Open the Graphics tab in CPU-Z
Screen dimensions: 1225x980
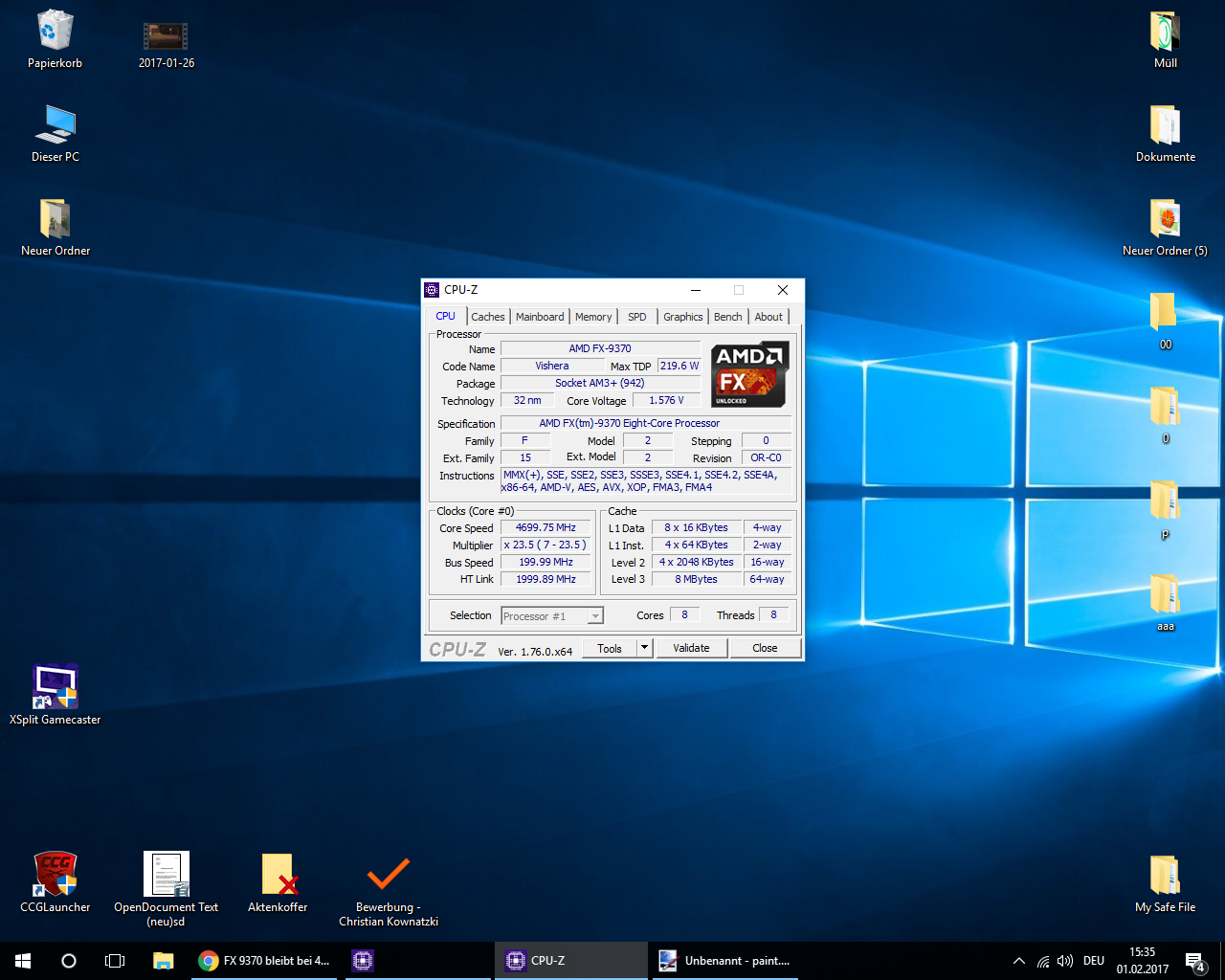682,317
